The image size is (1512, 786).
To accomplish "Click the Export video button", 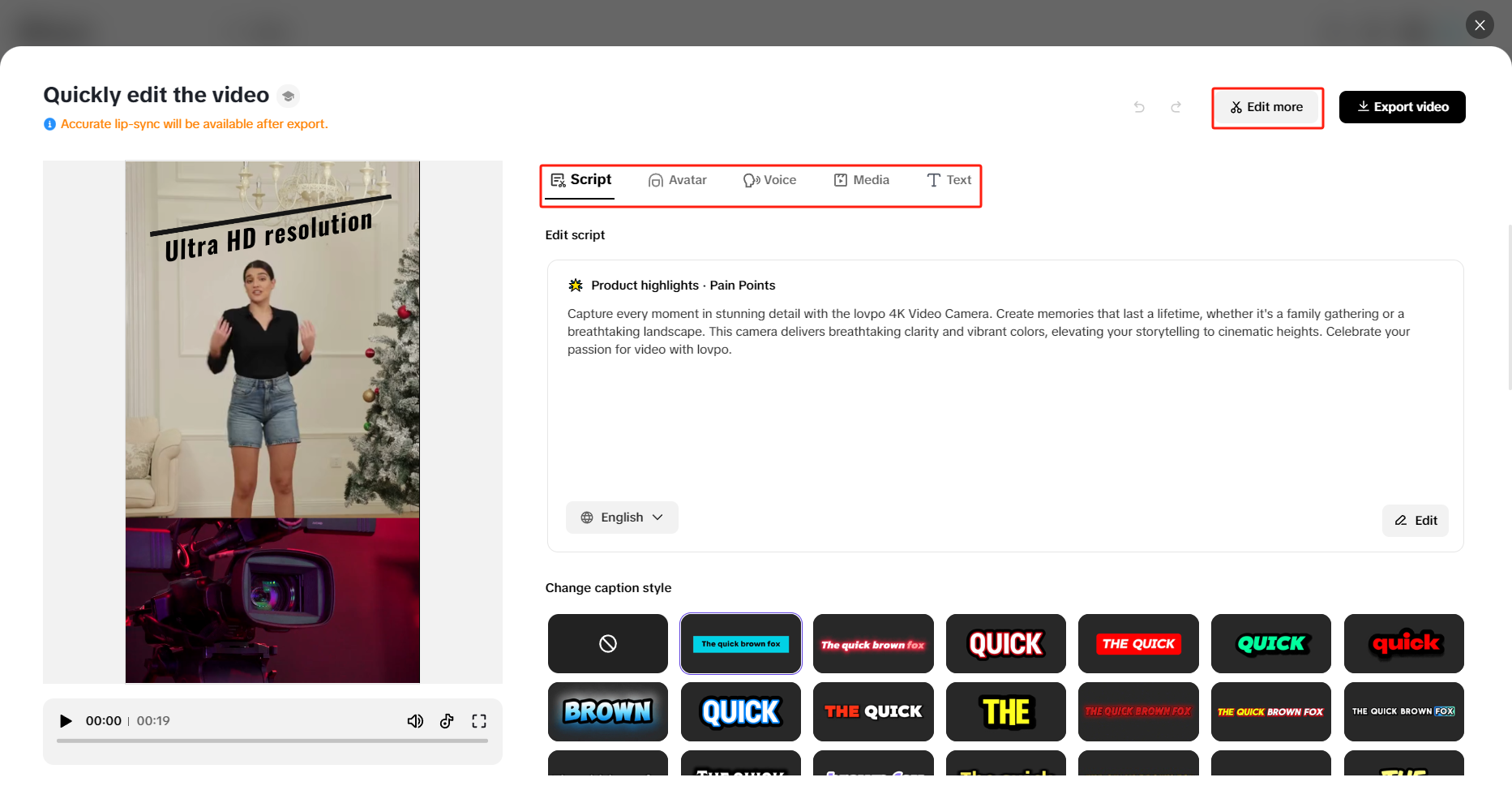I will (1402, 106).
